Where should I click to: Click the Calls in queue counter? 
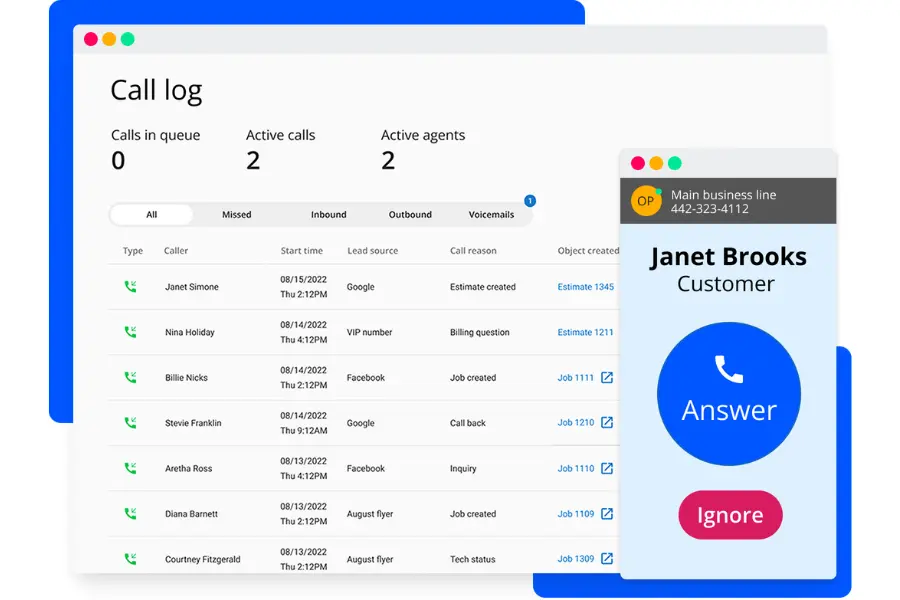tap(156, 149)
